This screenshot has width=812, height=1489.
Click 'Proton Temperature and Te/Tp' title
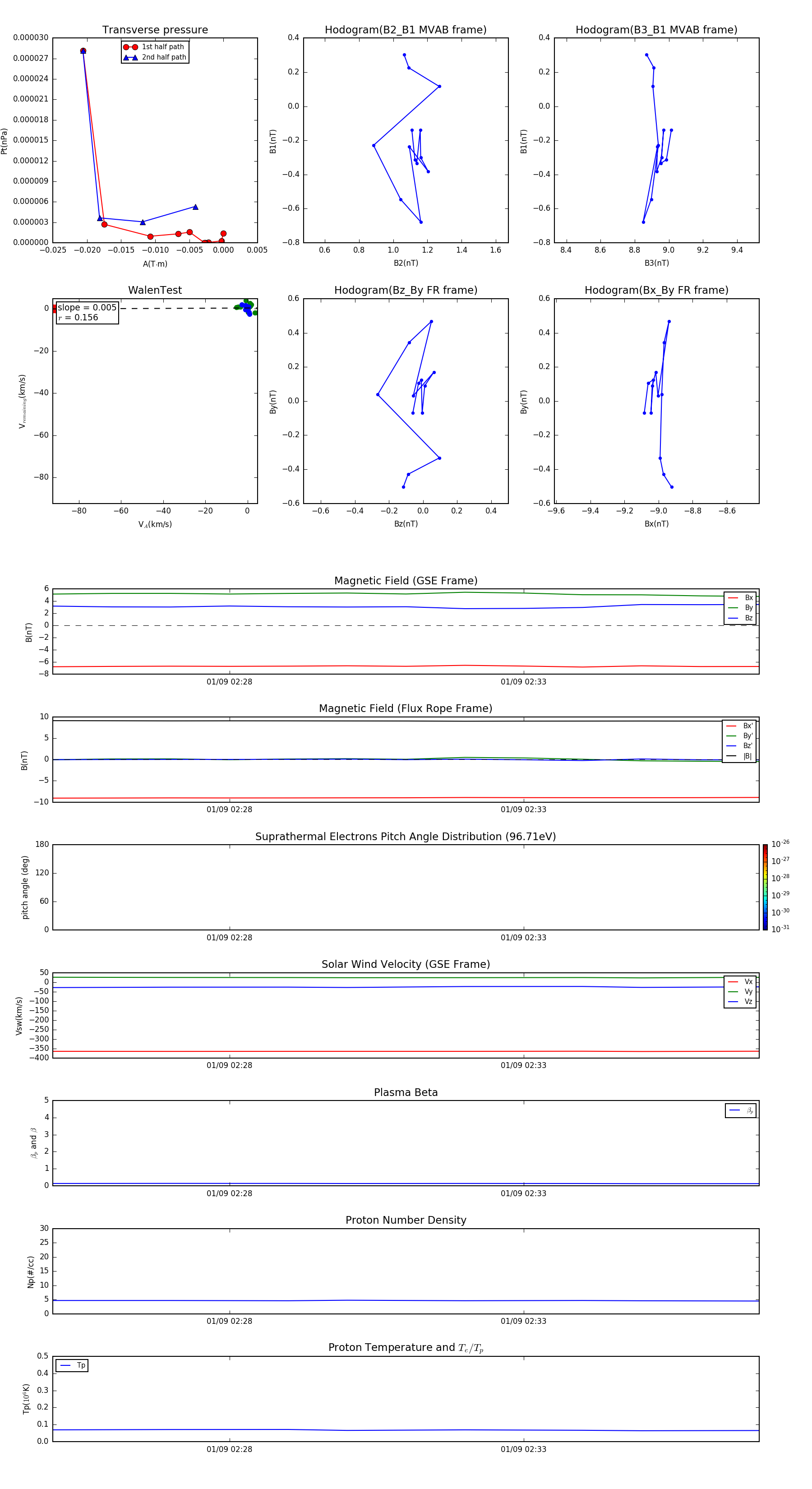point(406,1348)
